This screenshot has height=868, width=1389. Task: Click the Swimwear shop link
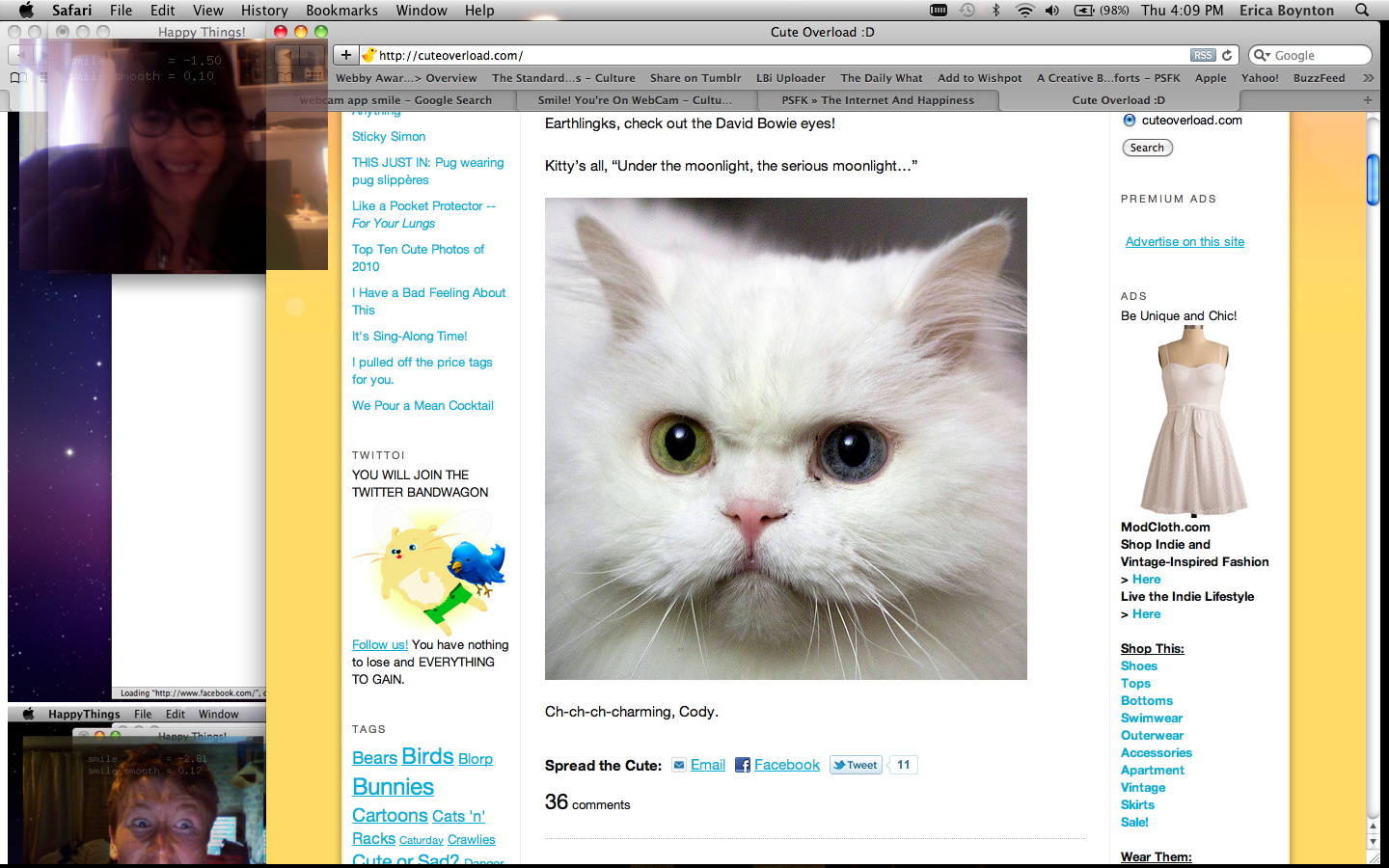[x=1152, y=719]
